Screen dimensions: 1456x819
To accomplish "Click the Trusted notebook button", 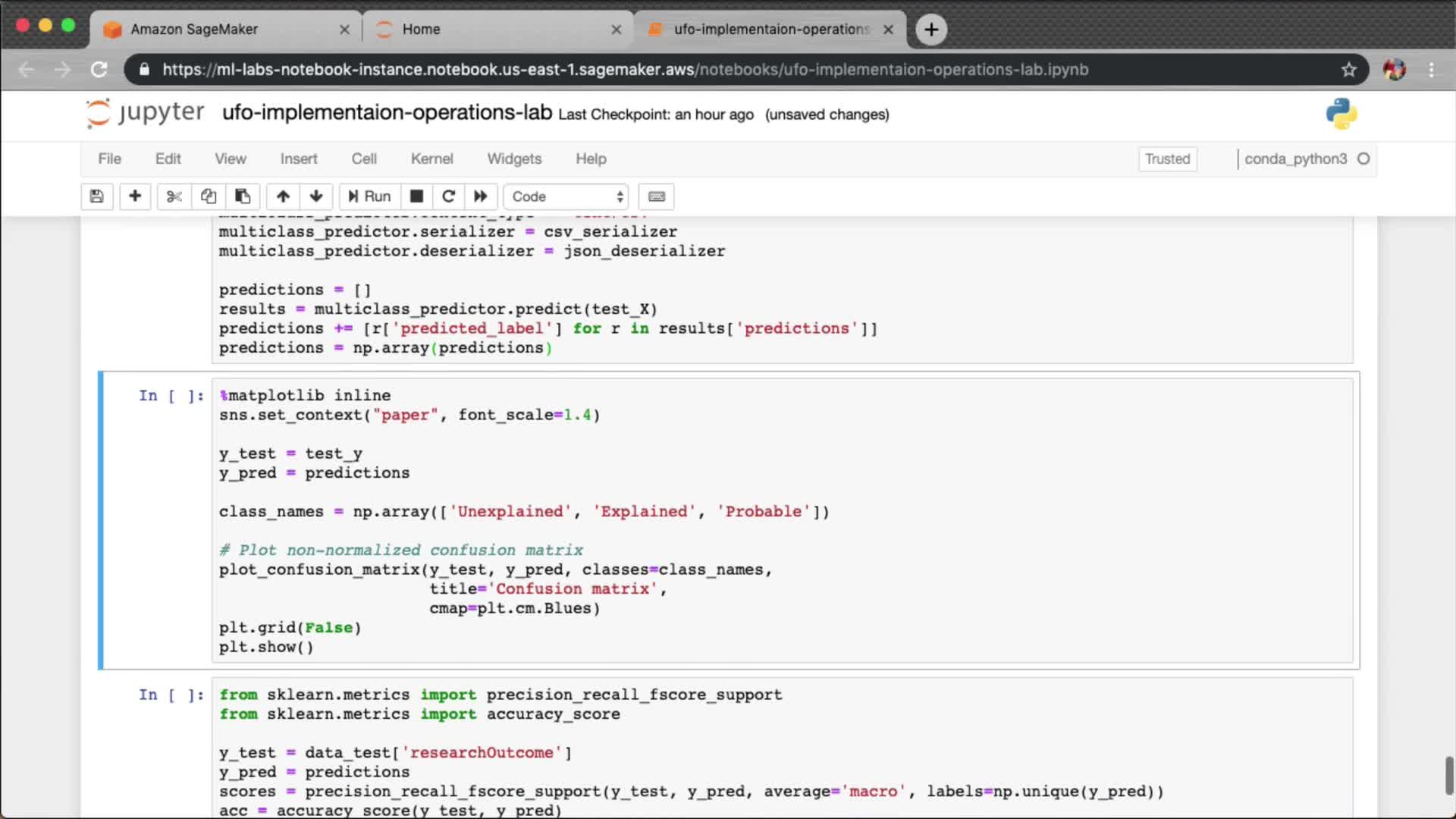I will tap(1167, 158).
